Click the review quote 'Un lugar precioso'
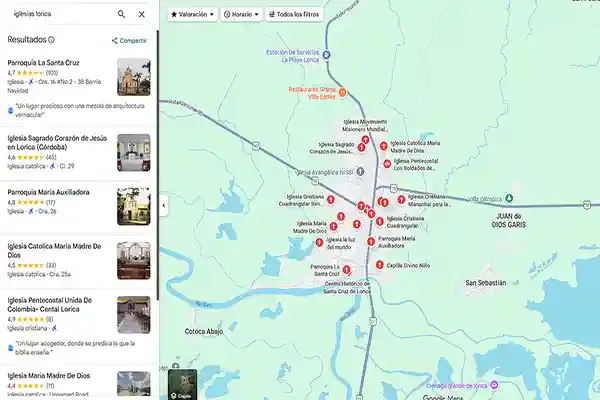Image resolution: width=600 pixels, height=400 pixels. [80, 110]
